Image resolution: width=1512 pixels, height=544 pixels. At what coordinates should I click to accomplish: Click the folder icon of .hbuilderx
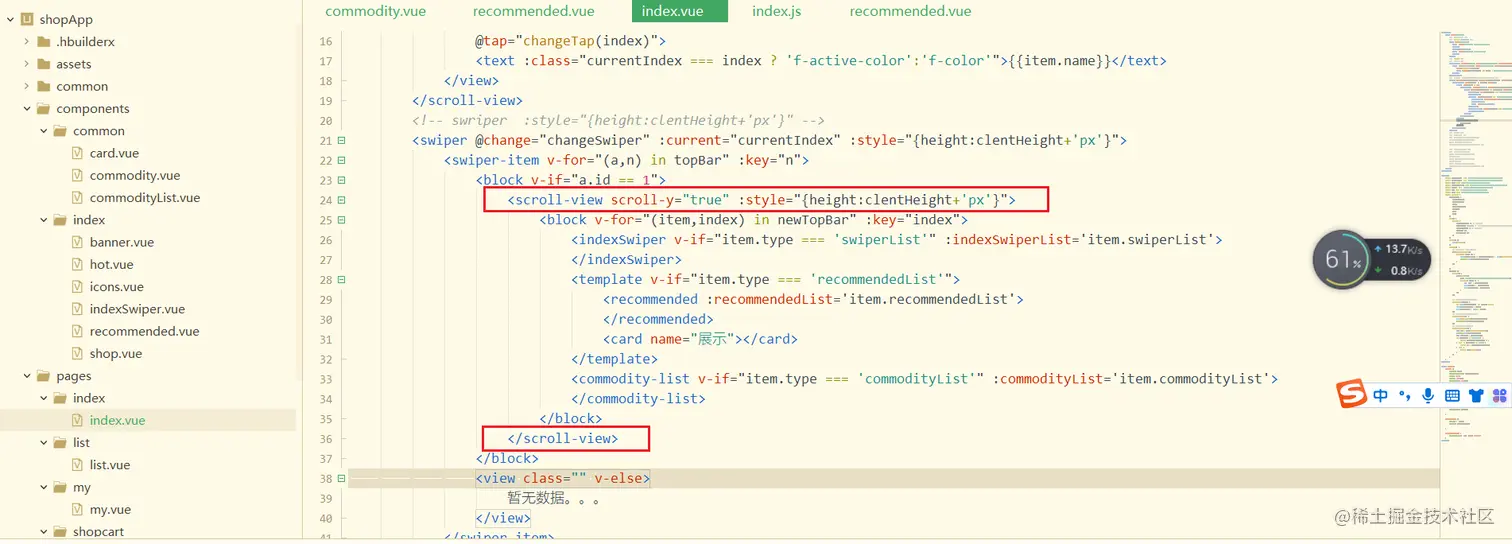43,42
